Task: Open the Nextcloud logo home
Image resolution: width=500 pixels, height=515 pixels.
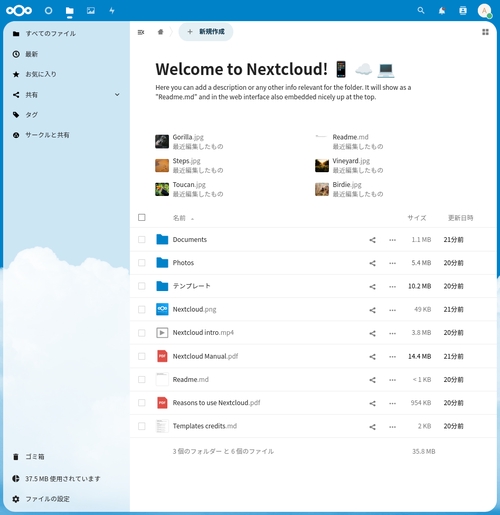Action: click(x=19, y=11)
